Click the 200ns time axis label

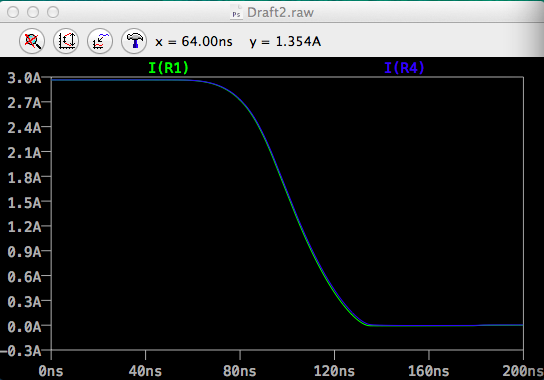tap(523, 371)
